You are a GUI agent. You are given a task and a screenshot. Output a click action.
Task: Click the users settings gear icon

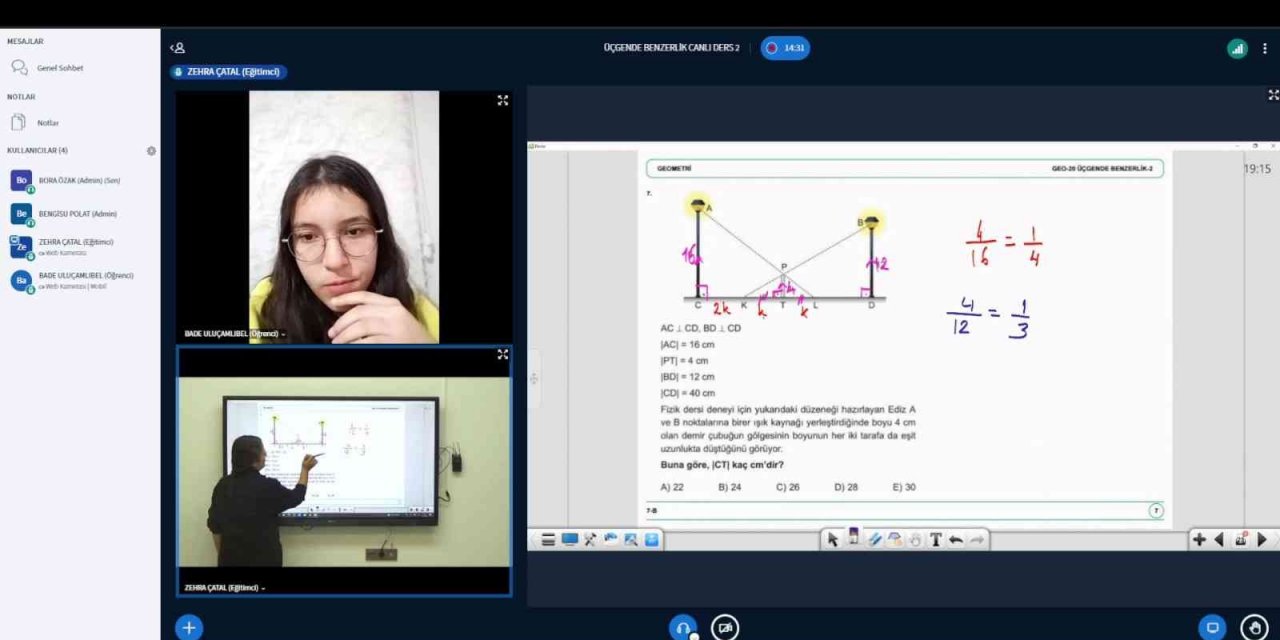[x=151, y=151]
